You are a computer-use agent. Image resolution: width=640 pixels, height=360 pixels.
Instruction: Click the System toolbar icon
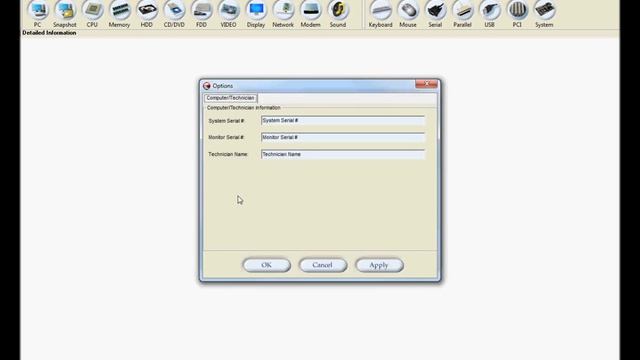pos(544,11)
